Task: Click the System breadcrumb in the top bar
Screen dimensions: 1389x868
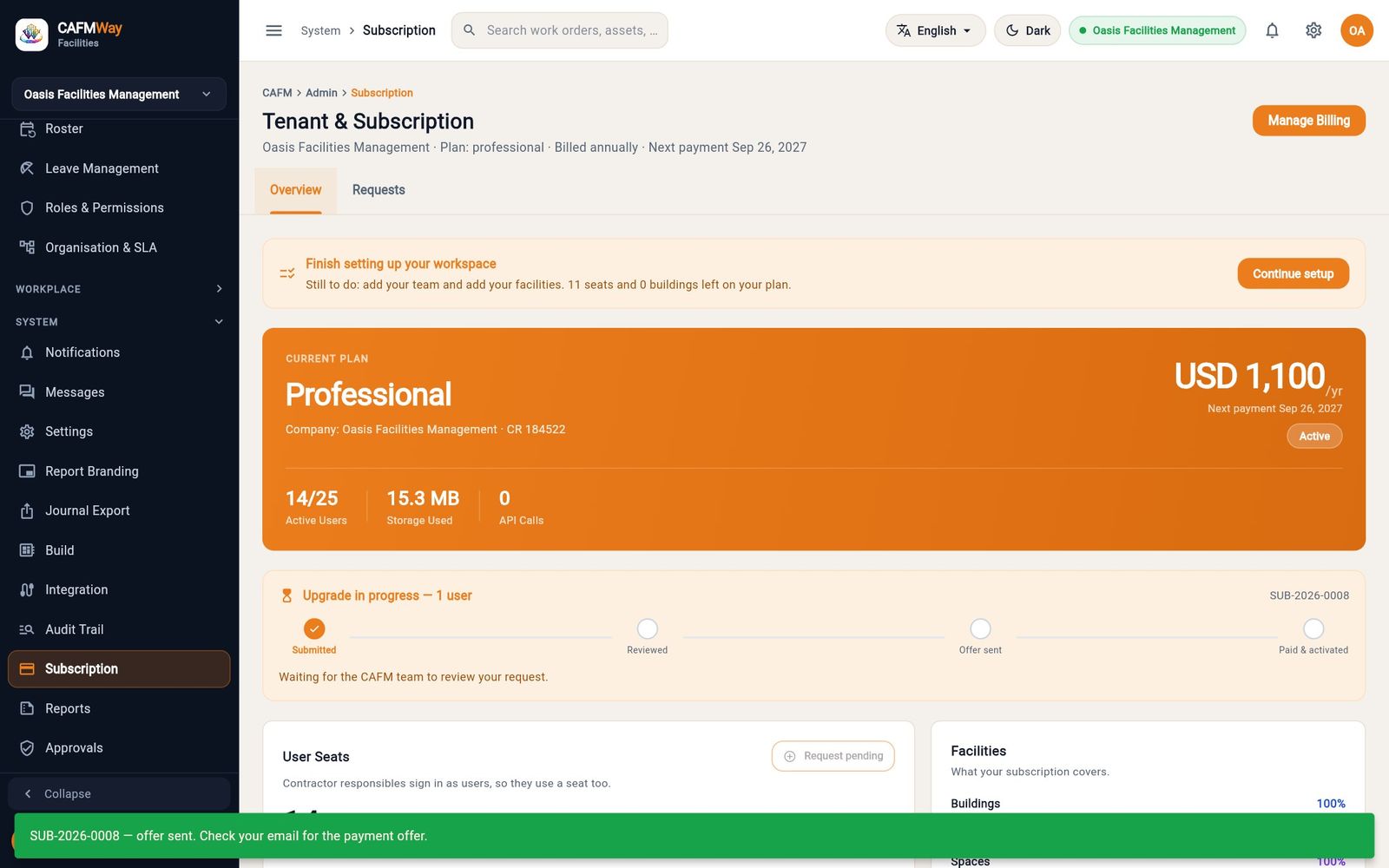Action: coord(320,30)
